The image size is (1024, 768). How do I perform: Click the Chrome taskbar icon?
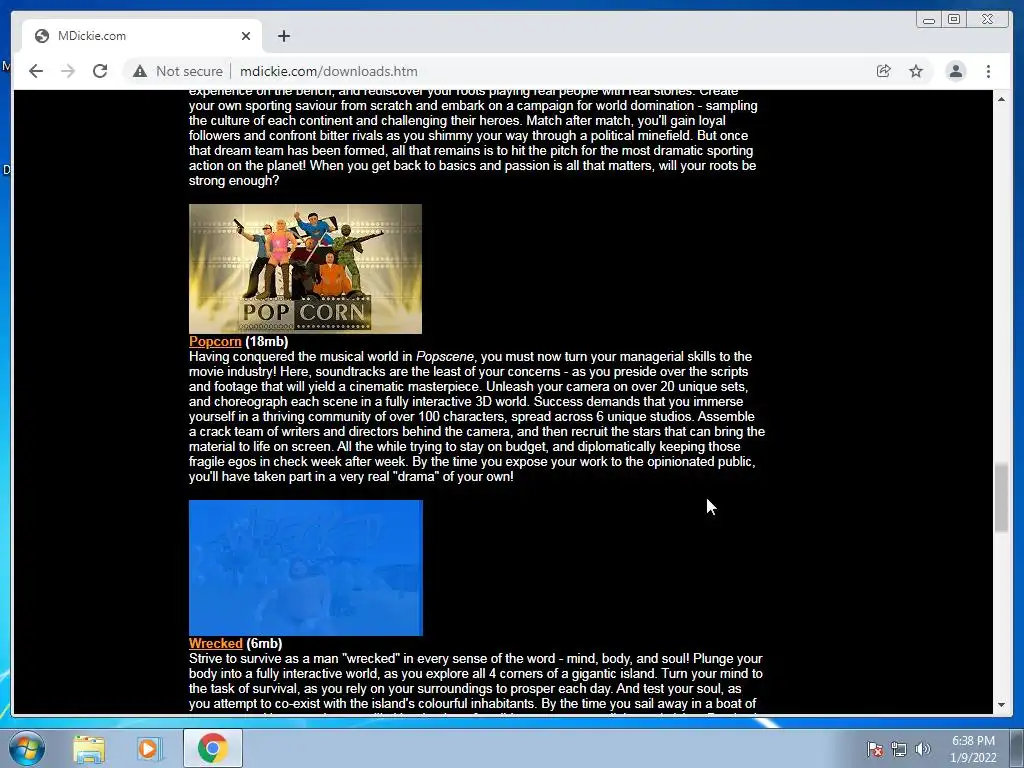click(x=213, y=748)
